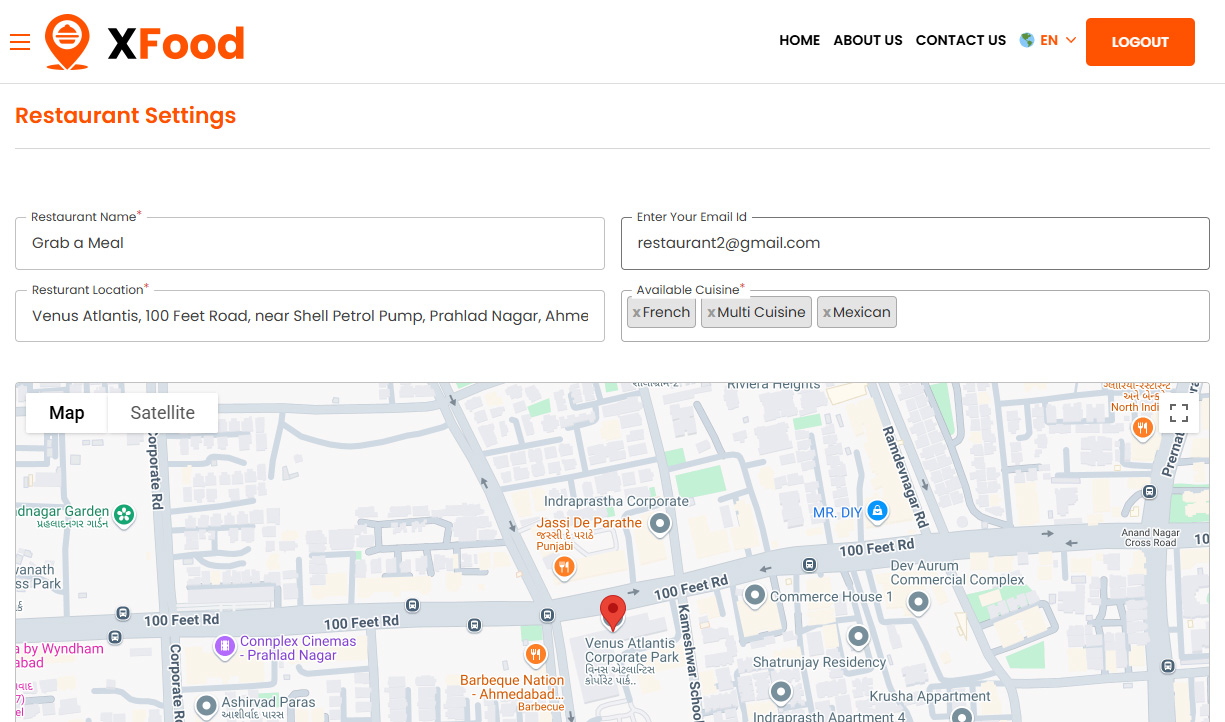Image resolution: width=1225 pixels, height=722 pixels.
Task: Go to the HOME page
Action: pos(799,41)
